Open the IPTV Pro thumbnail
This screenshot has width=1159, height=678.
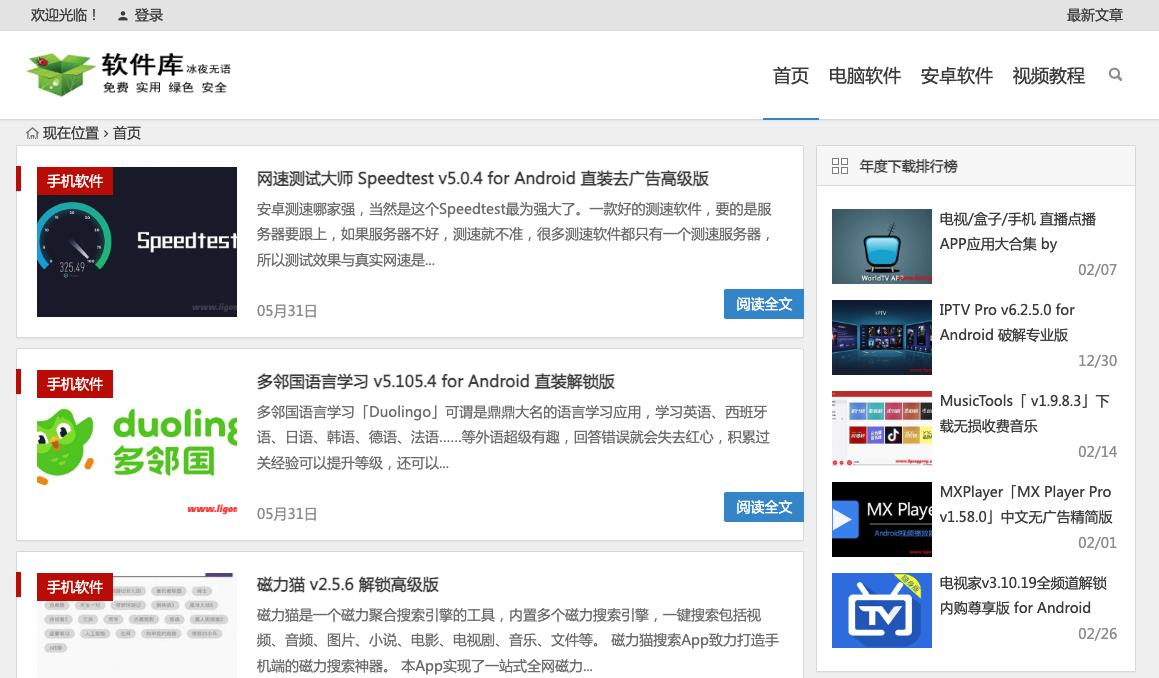click(882, 337)
